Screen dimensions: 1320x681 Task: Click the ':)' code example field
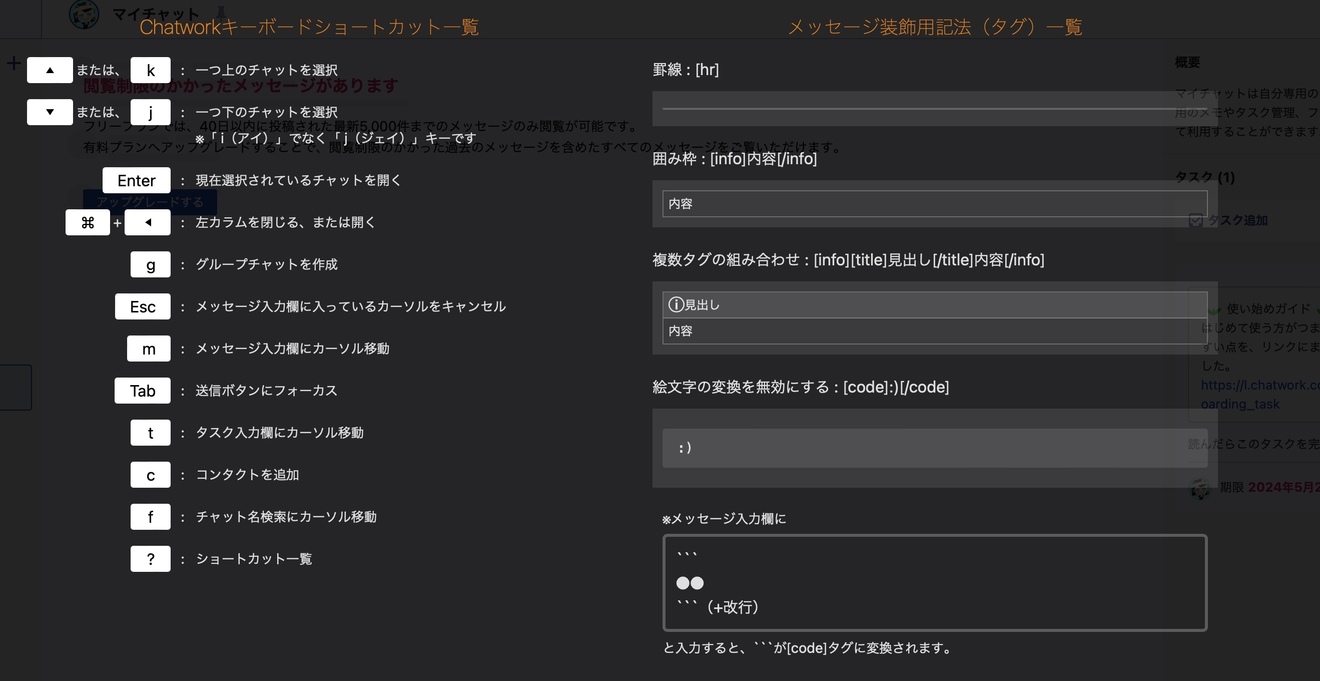click(x=934, y=447)
